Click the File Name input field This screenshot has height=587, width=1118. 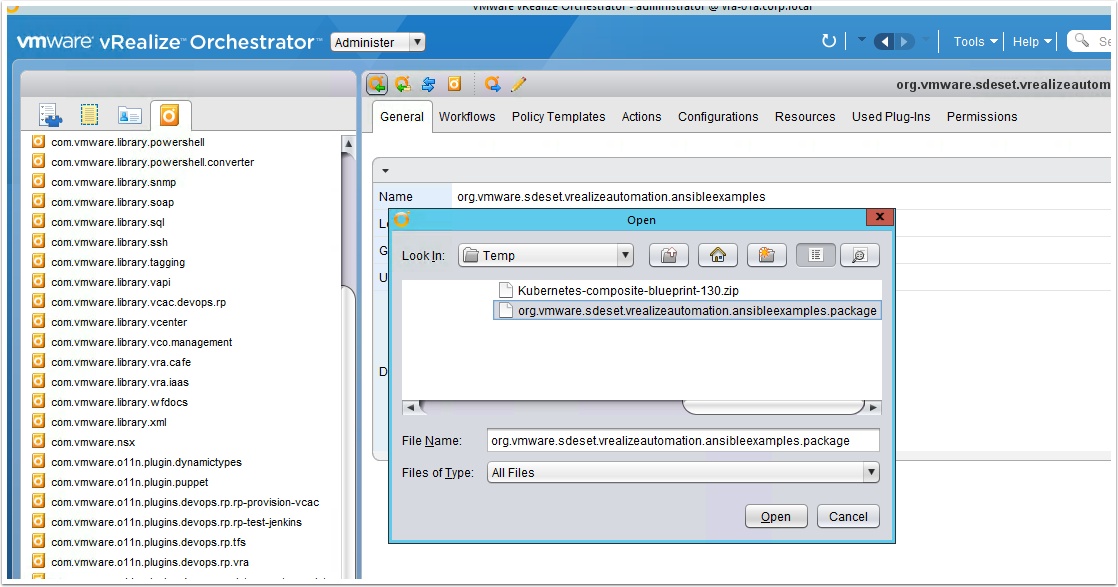pos(683,441)
